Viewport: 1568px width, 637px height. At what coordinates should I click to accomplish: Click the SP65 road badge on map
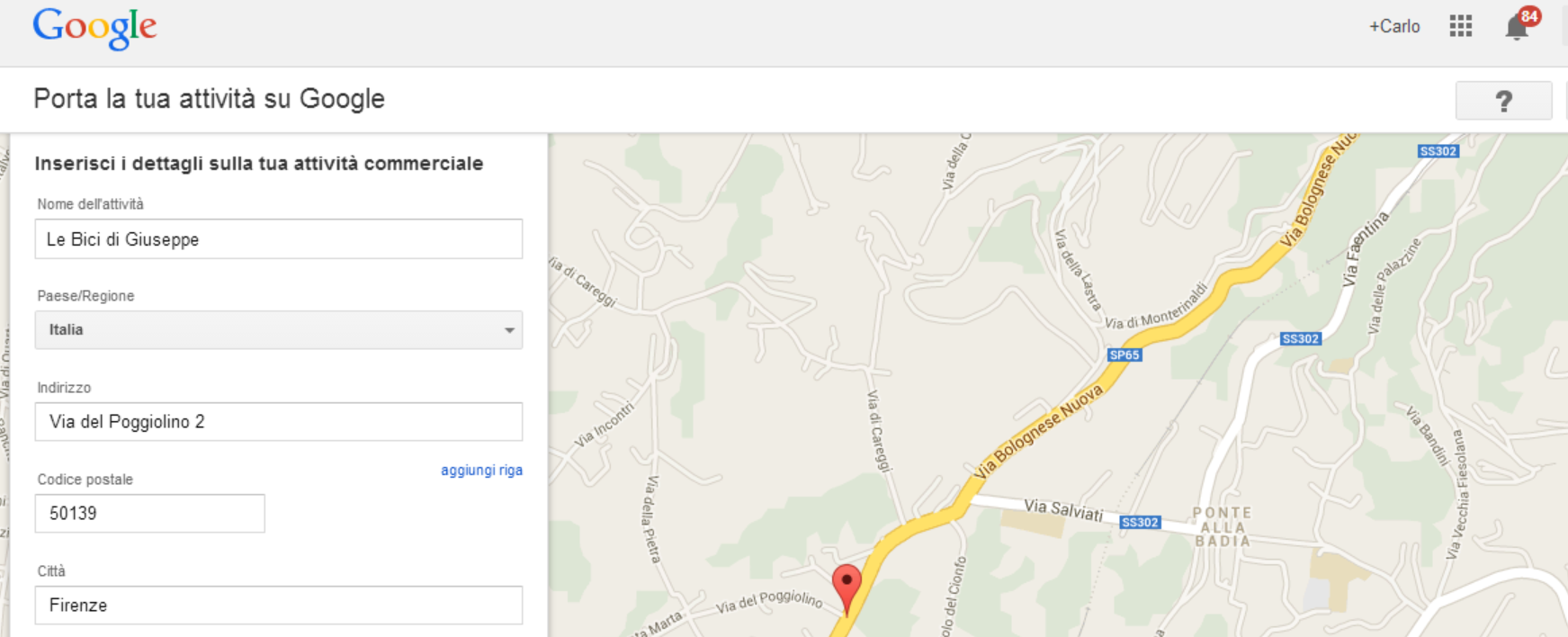pos(1124,354)
